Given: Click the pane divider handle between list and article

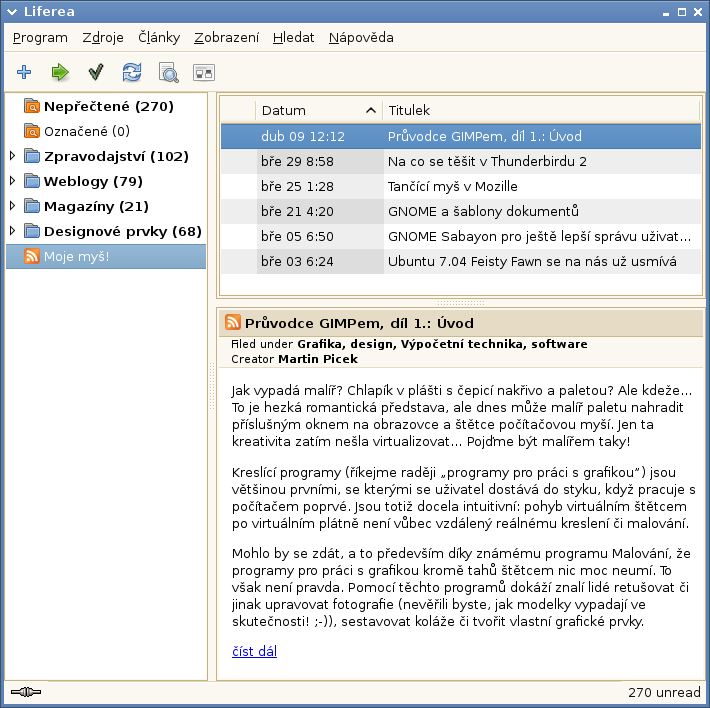Looking at the screenshot, I should coord(461,302).
